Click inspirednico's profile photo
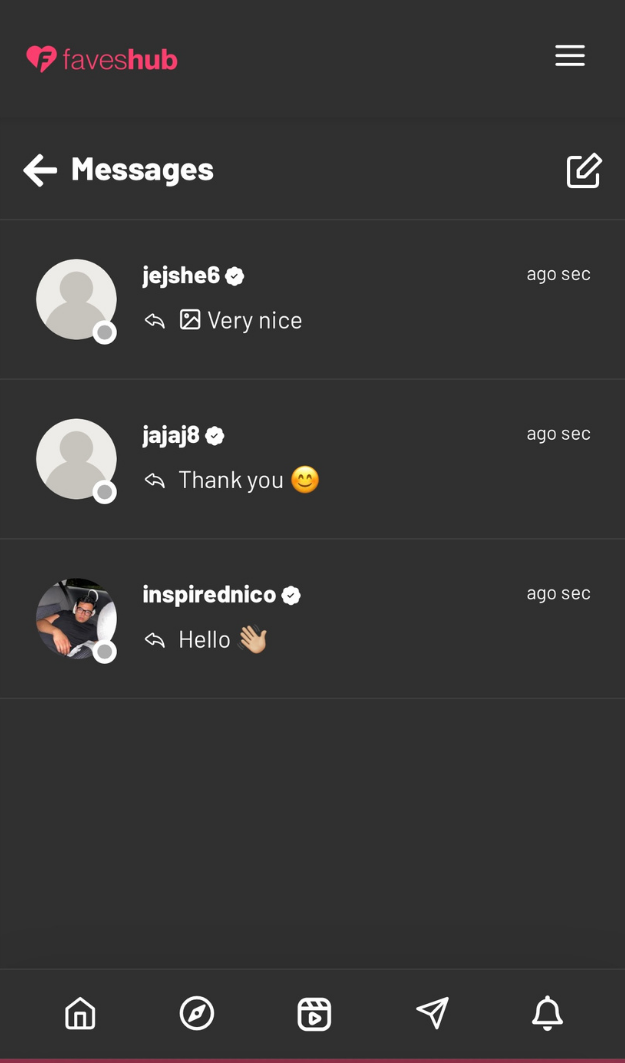The height and width of the screenshot is (1063, 625). [x=76, y=618]
